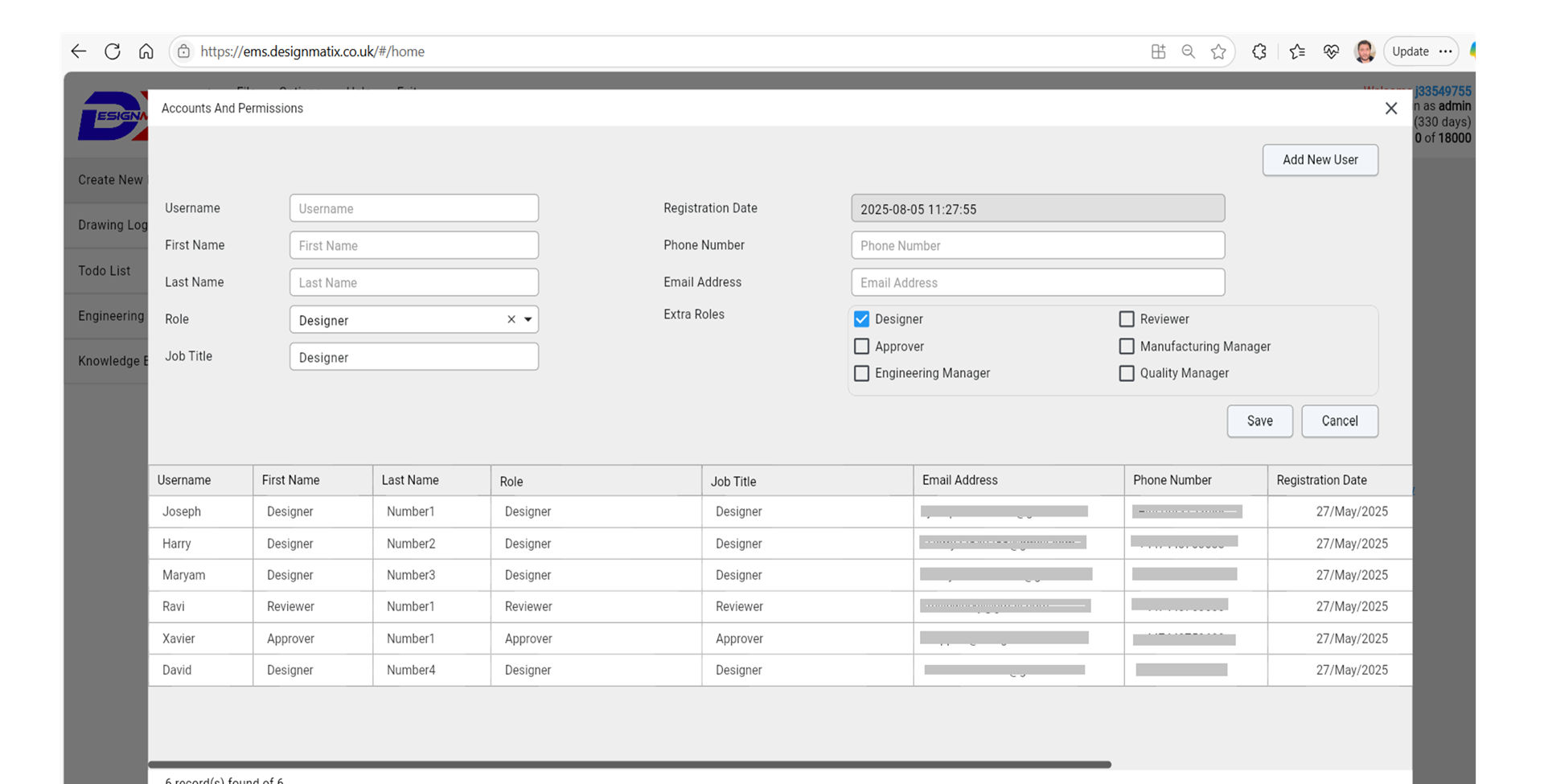The image size is (1544, 784).
Task: Uncheck the Designer extra role
Action: [x=861, y=319]
